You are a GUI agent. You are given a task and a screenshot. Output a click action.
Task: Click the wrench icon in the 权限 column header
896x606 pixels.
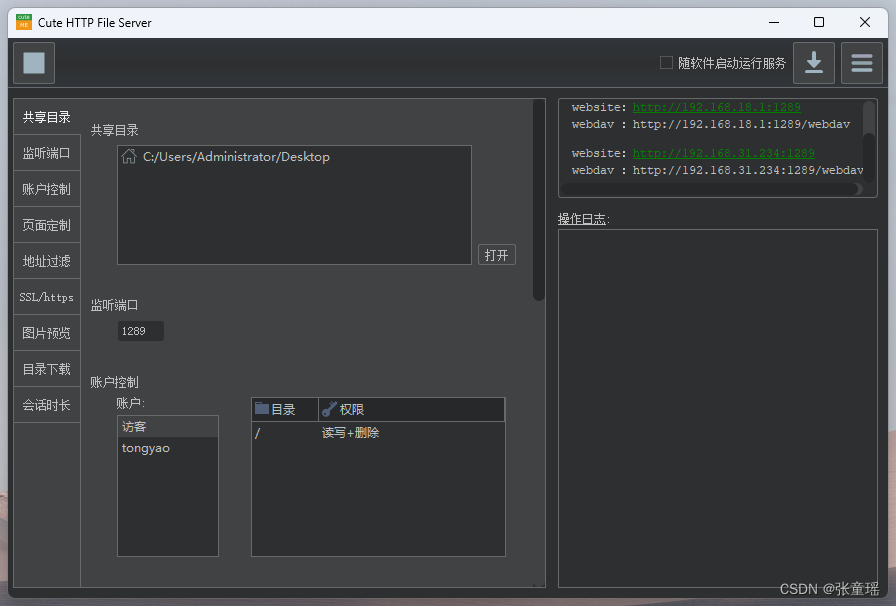tap(329, 409)
